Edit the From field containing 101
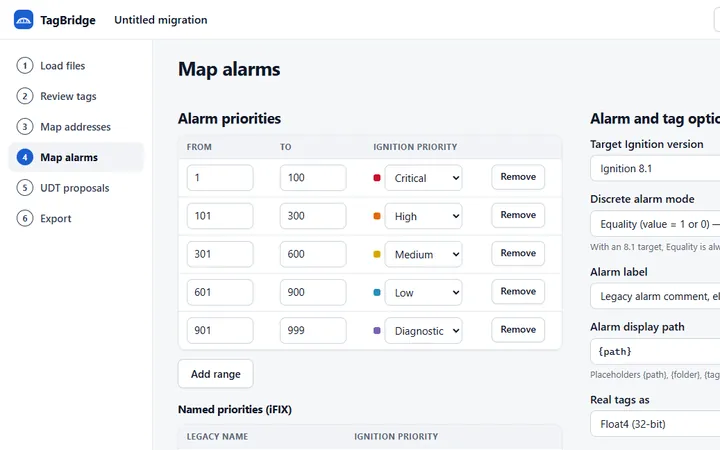720x450 pixels. coord(220,216)
